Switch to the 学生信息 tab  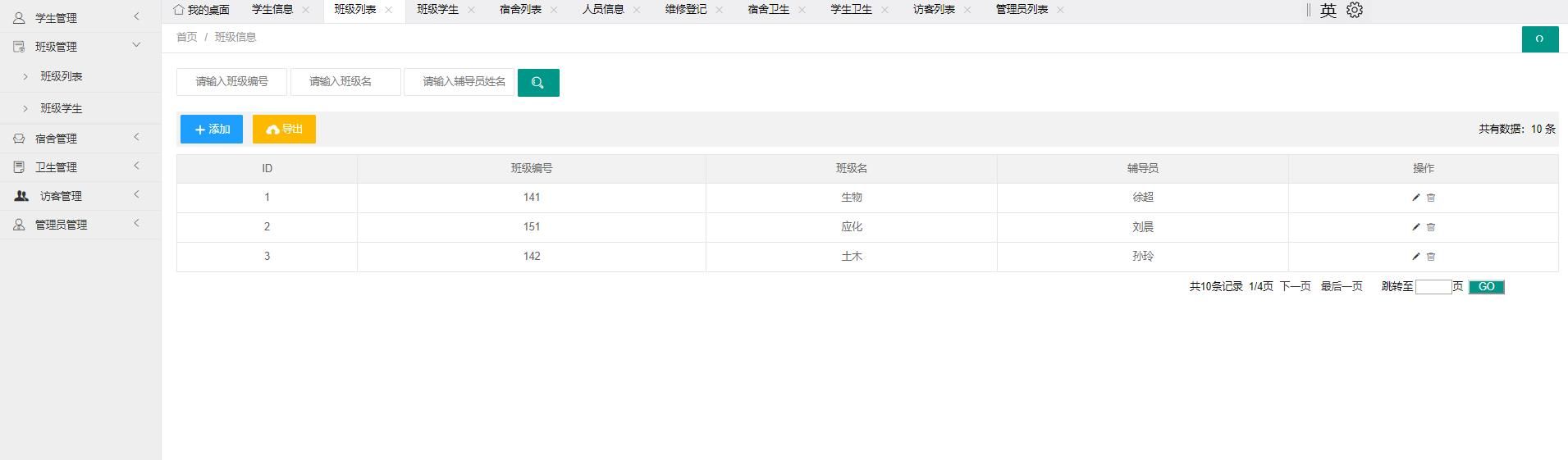coord(272,10)
